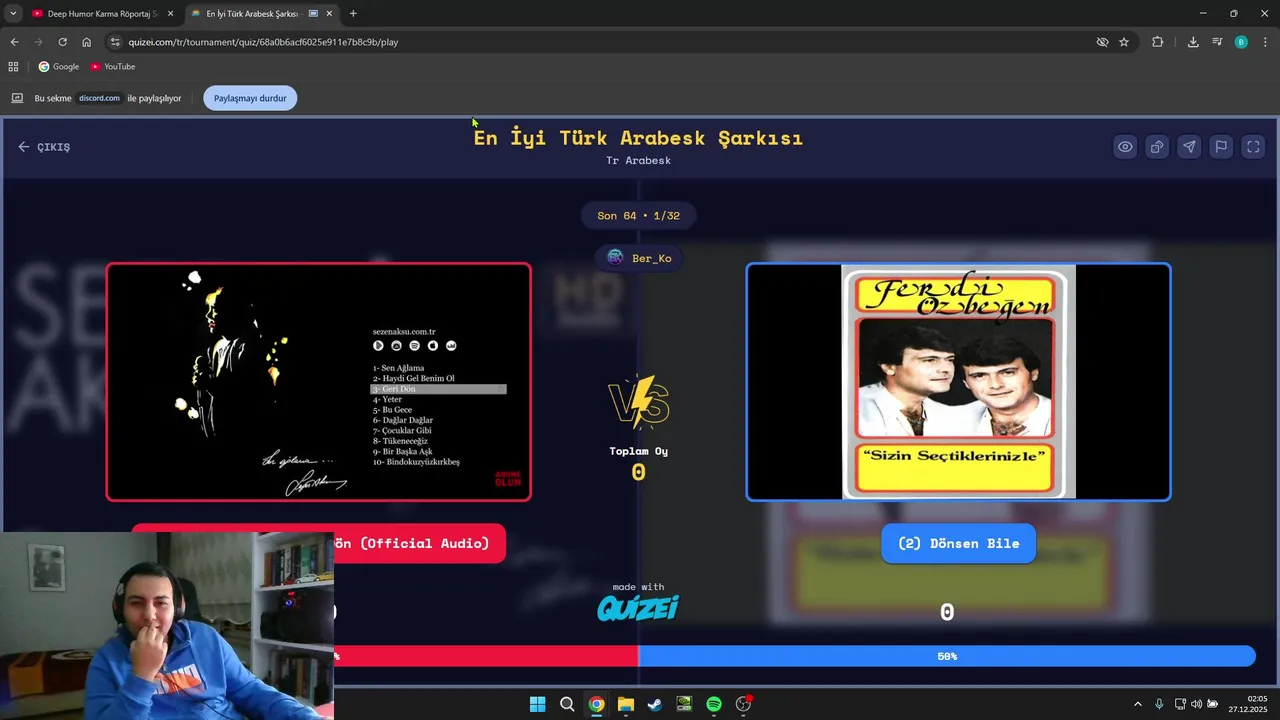
Task: Open Spotify from taskbar
Action: pos(714,704)
